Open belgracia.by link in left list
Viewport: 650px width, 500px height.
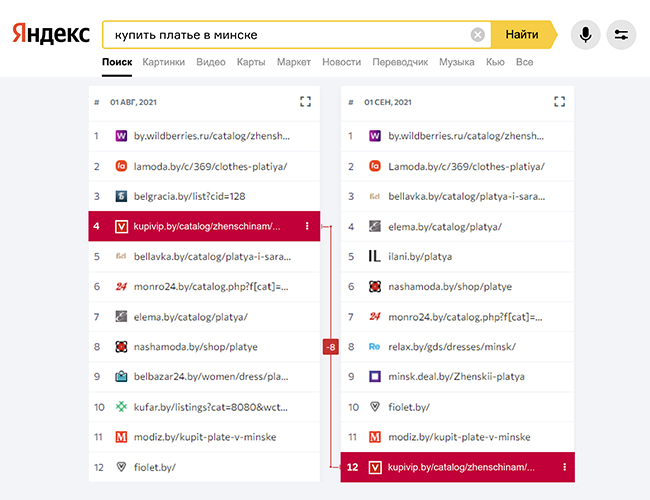pos(189,196)
